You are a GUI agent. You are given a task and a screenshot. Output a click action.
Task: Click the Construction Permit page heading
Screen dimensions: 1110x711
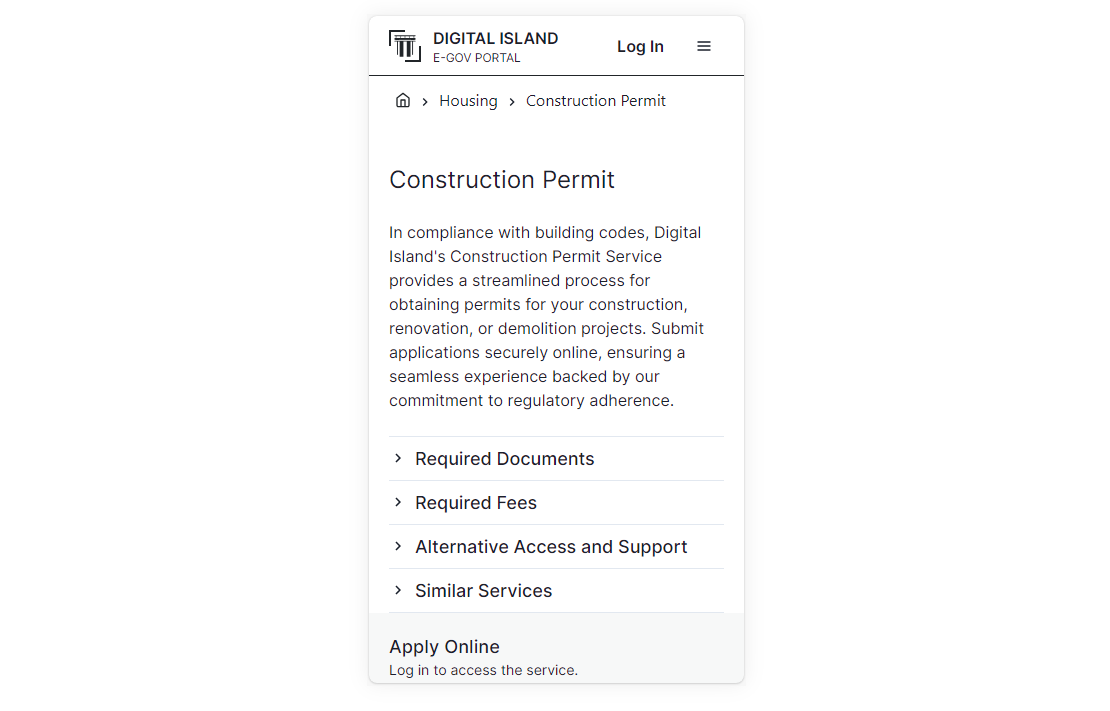click(x=501, y=180)
